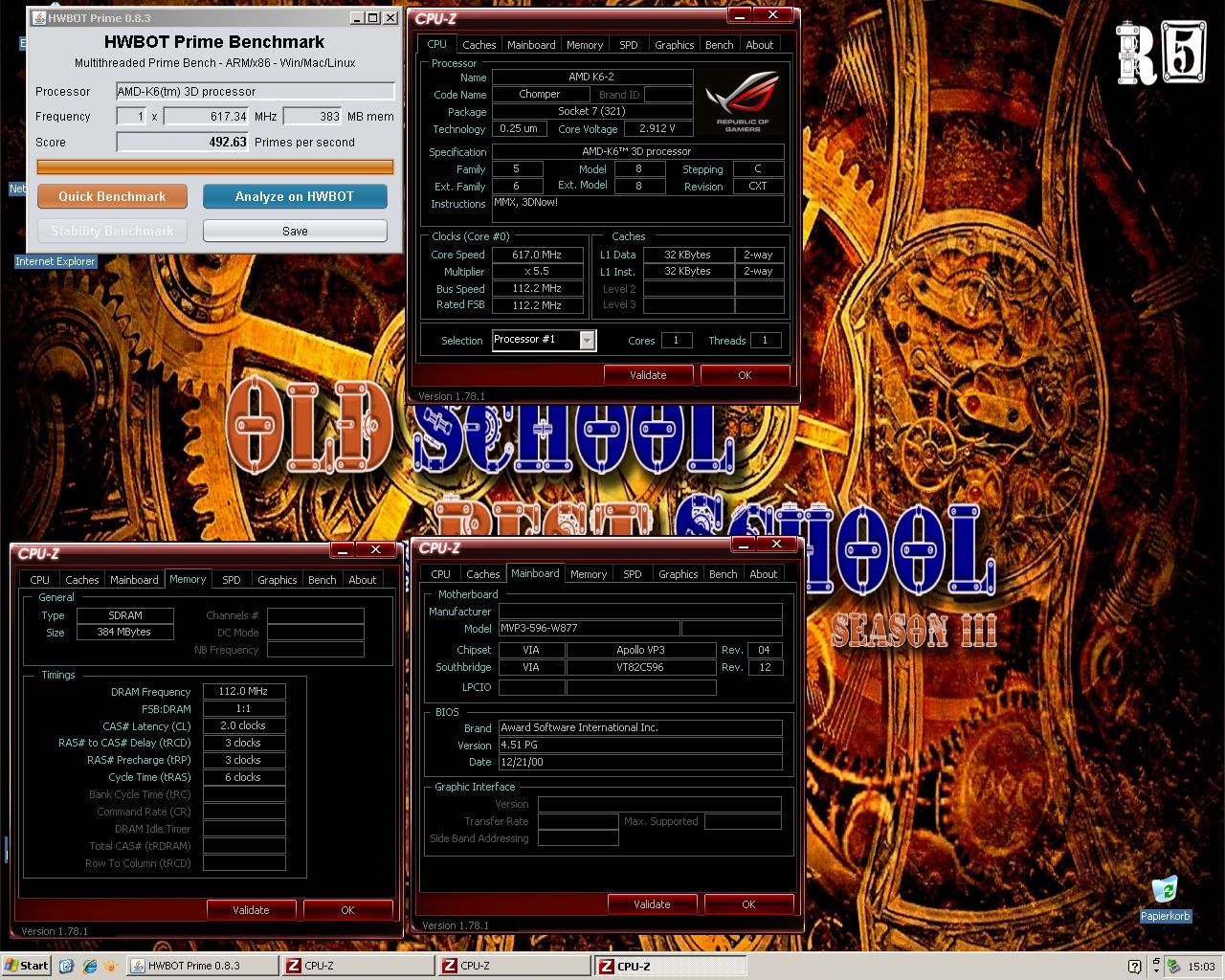Click Save button in HWBOT Prime

(295, 231)
